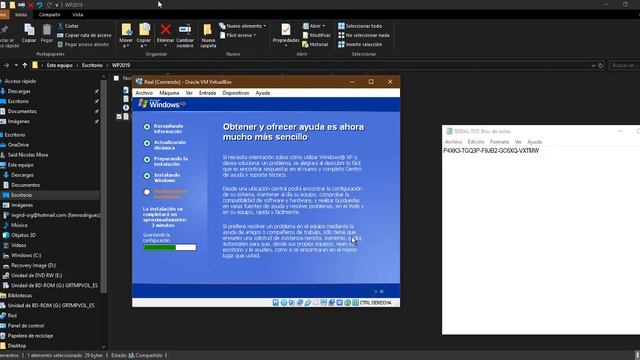Click optical disk icon in VirtualBox status bar
The image size is (640, 360).
(284, 302)
